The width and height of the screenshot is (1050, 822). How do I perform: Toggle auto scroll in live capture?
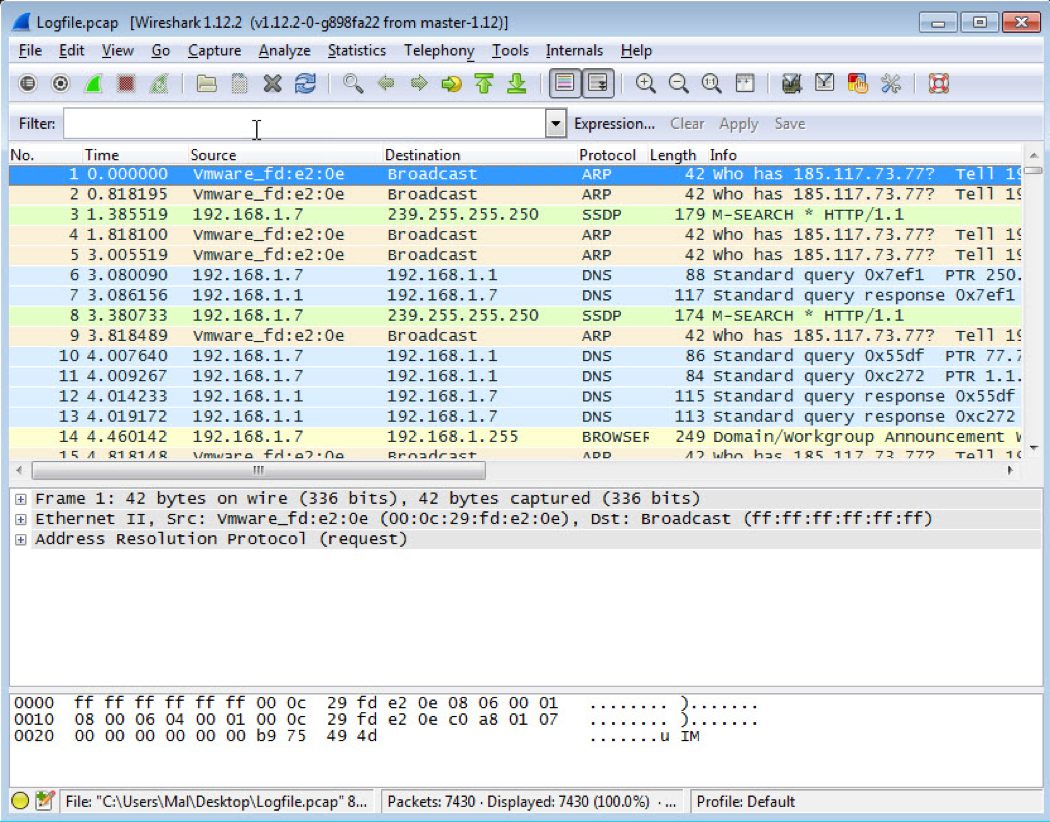[x=598, y=84]
